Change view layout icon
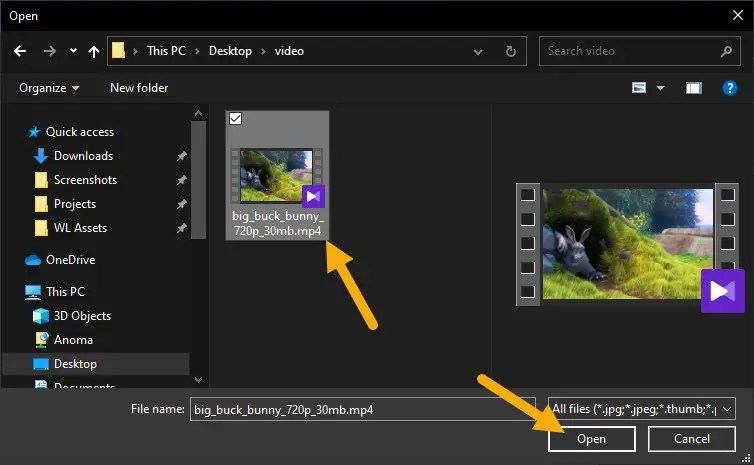The image size is (754, 465). coord(639,88)
